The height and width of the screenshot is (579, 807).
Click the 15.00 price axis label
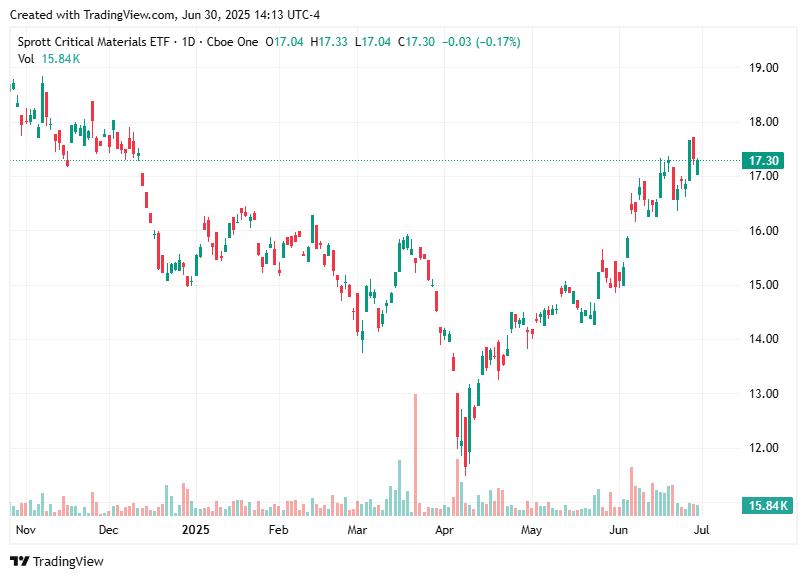(763, 285)
